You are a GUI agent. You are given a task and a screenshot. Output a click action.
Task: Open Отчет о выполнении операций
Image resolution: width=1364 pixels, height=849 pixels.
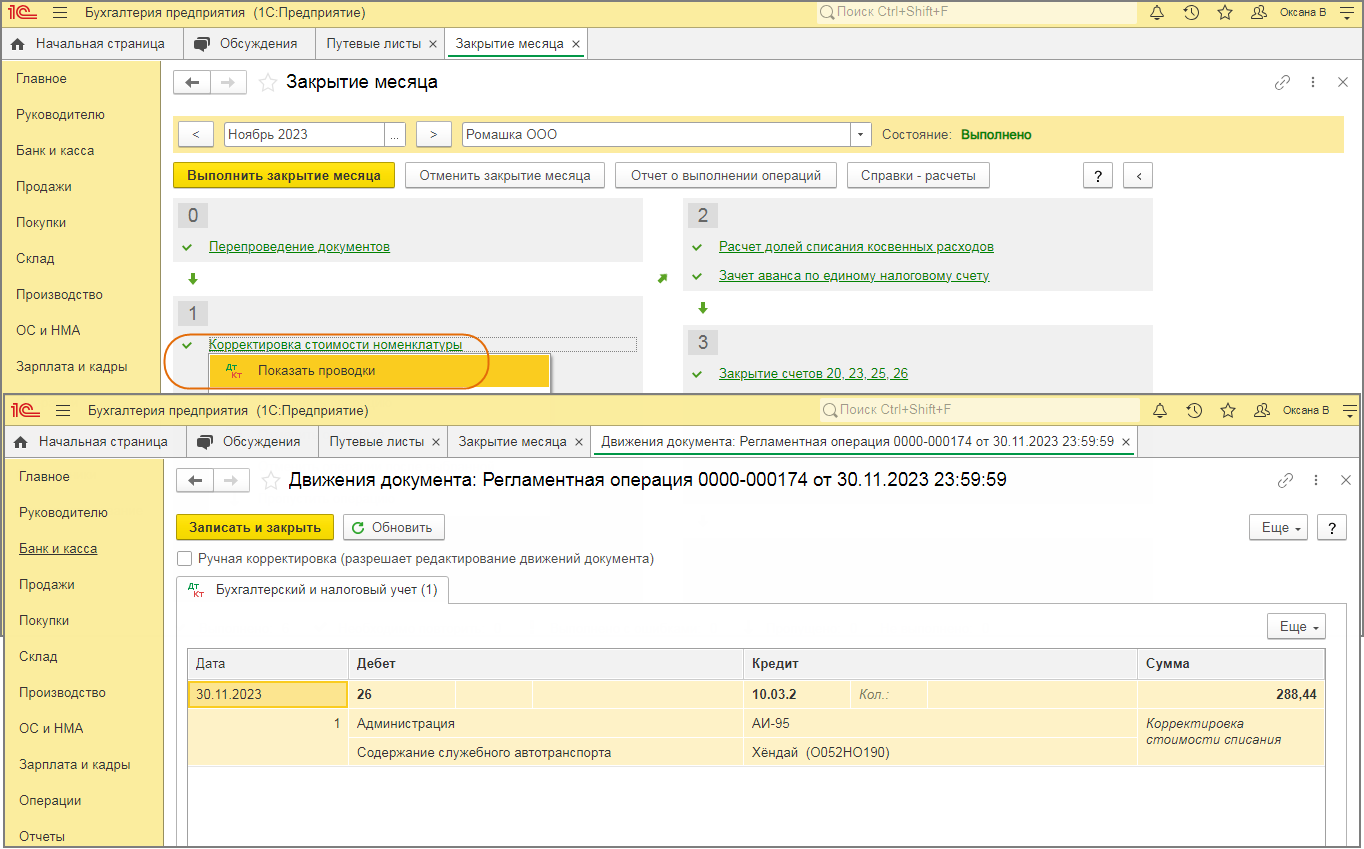(x=726, y=175)
